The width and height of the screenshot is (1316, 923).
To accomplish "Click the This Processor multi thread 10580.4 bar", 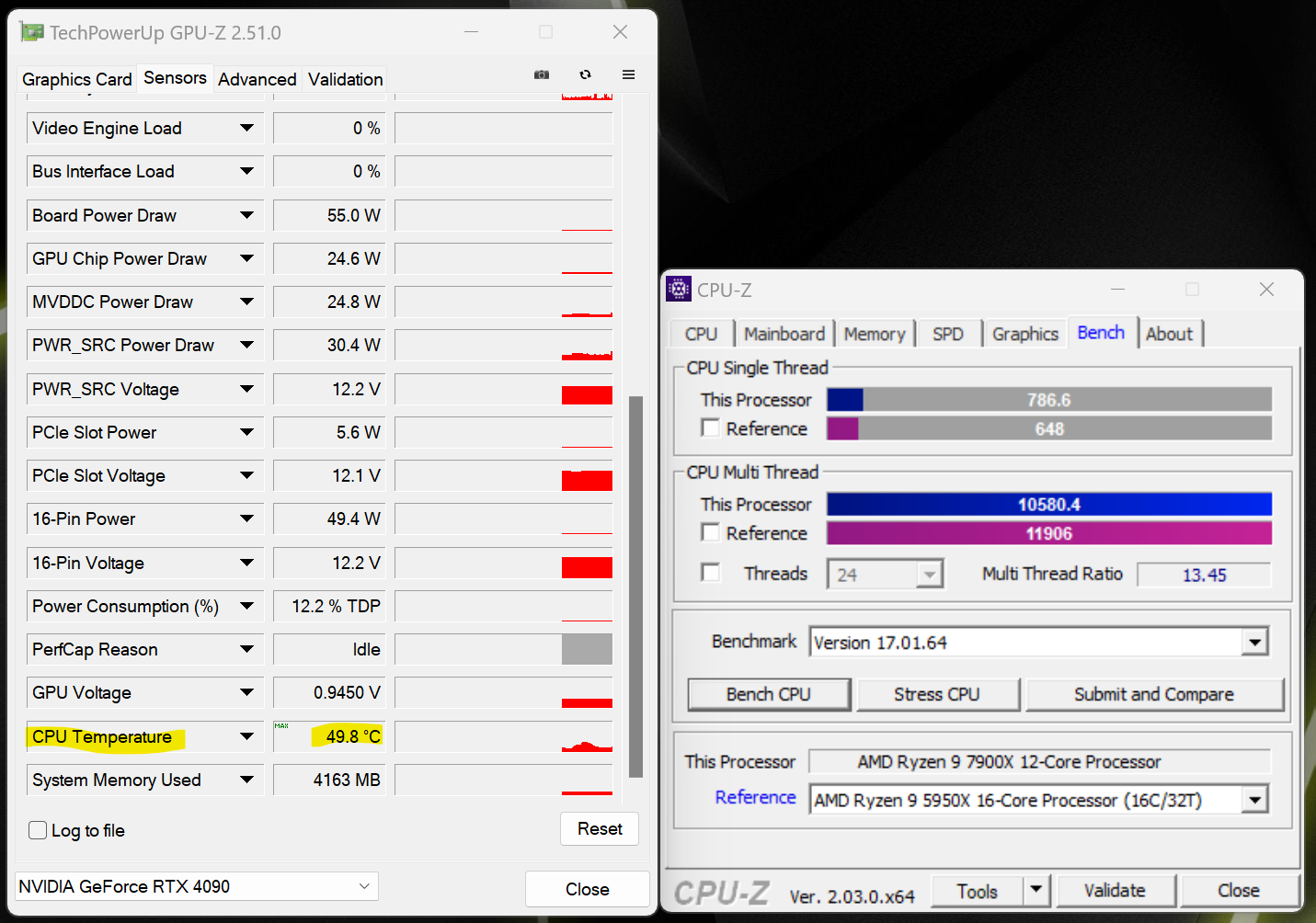I will tap(1049, 505).
